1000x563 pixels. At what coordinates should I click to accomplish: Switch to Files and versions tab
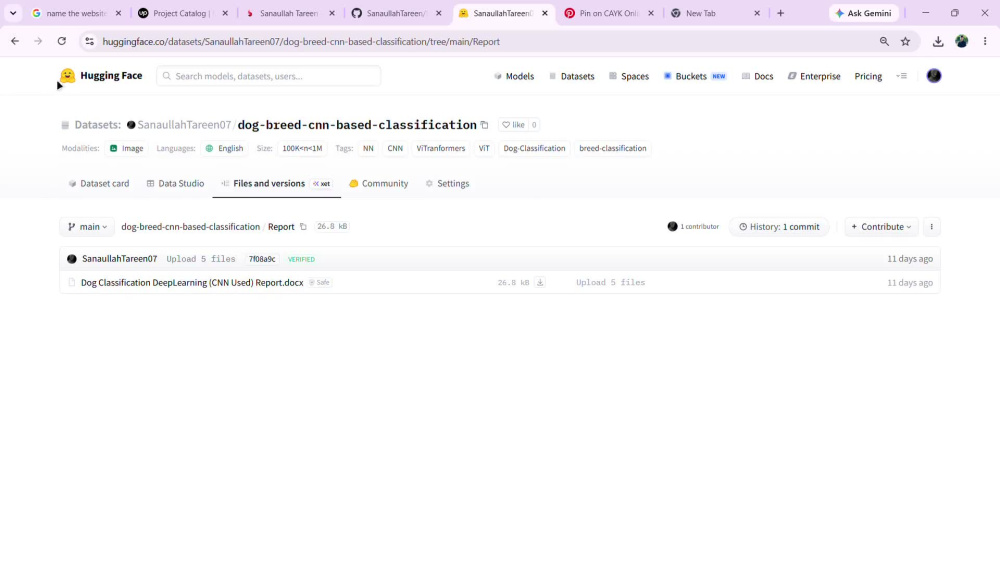(276, 184)
